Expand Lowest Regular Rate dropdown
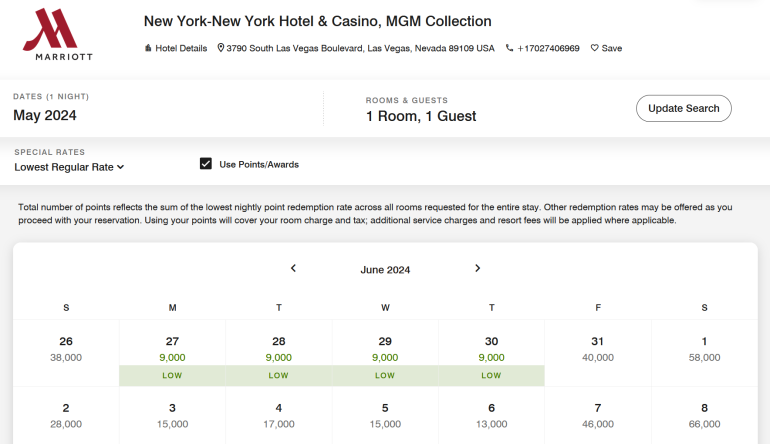This screenshot has width=770, height=444. 69,167
